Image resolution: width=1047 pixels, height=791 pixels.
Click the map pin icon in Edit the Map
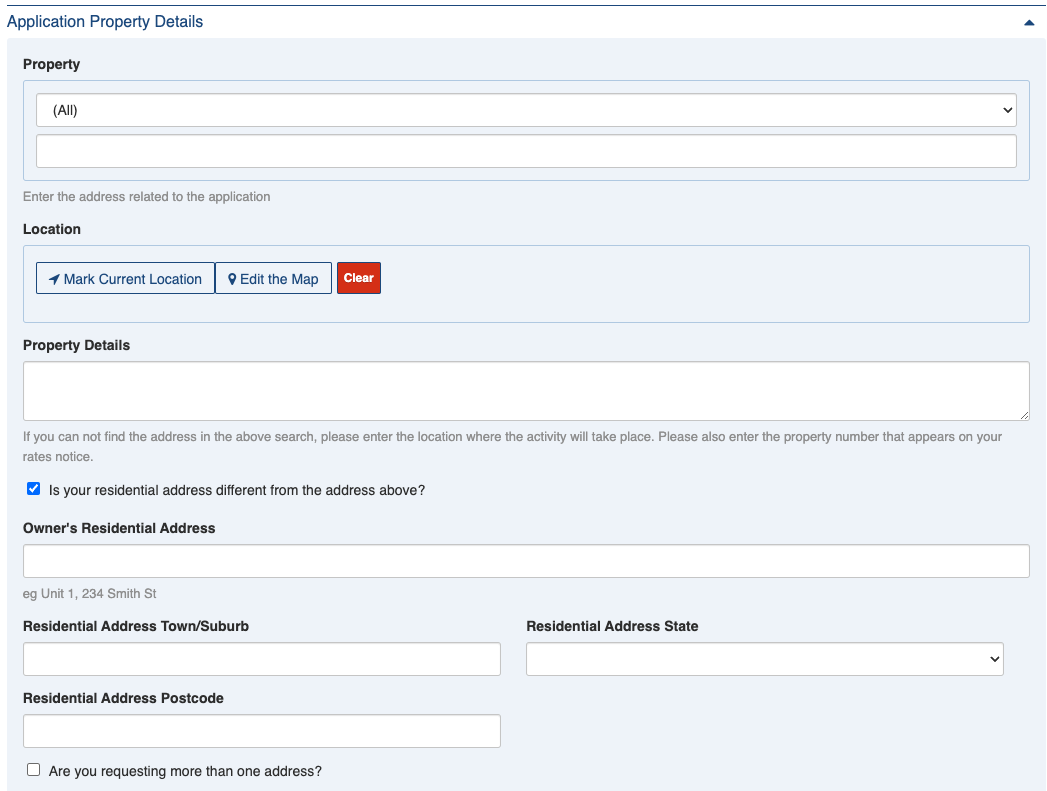[x=232, y=279]
